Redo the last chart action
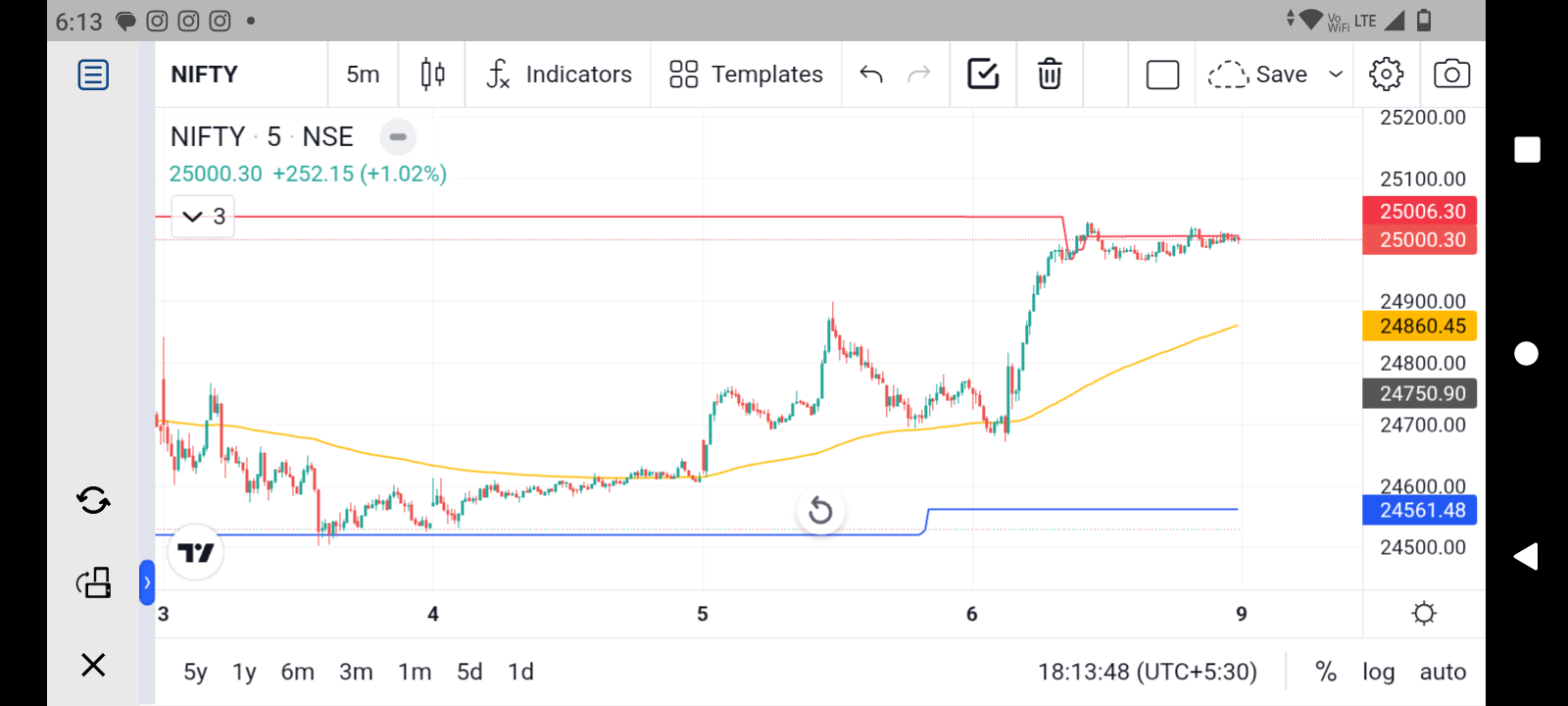The image size is (1568, 706). [918, 75]
